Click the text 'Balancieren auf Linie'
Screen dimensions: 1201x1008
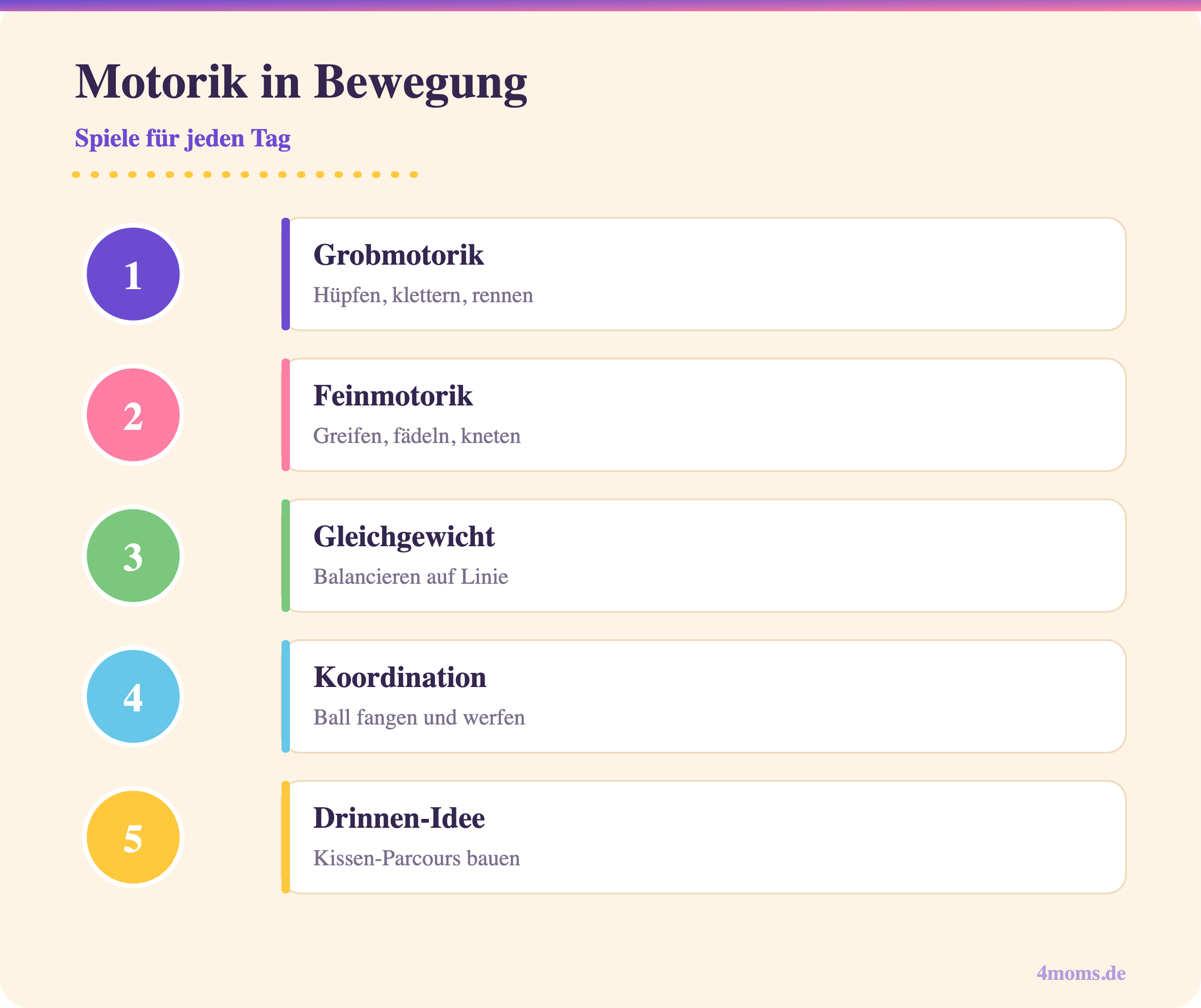[x=410, y=577]
